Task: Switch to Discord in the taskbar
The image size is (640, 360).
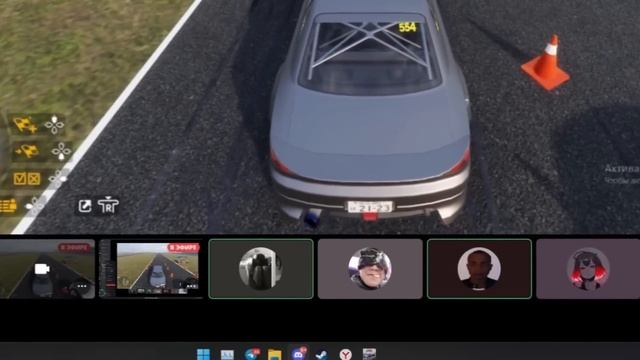Action: [x=299, y=353]
